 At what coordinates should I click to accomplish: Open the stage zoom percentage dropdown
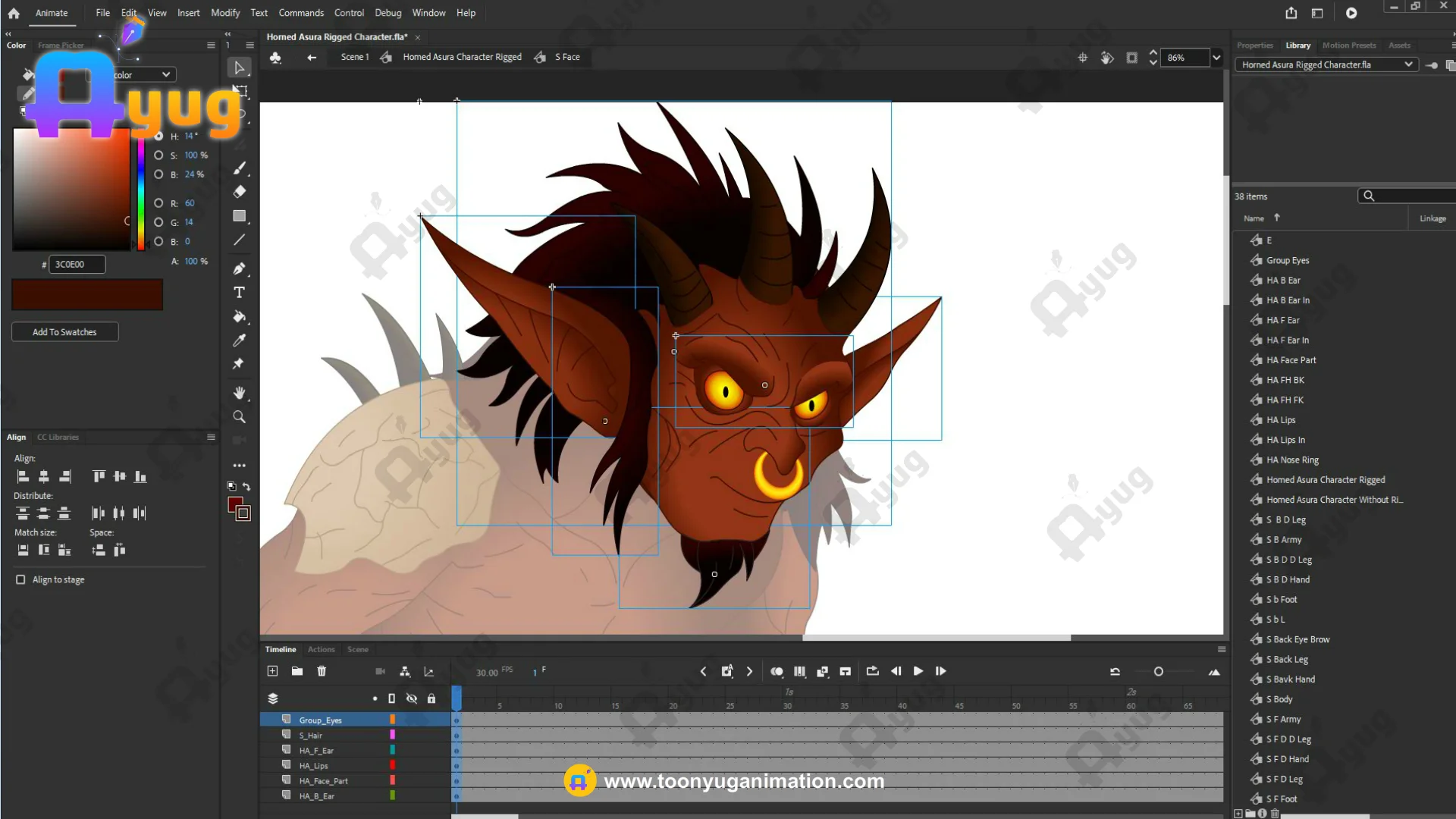1216,58
